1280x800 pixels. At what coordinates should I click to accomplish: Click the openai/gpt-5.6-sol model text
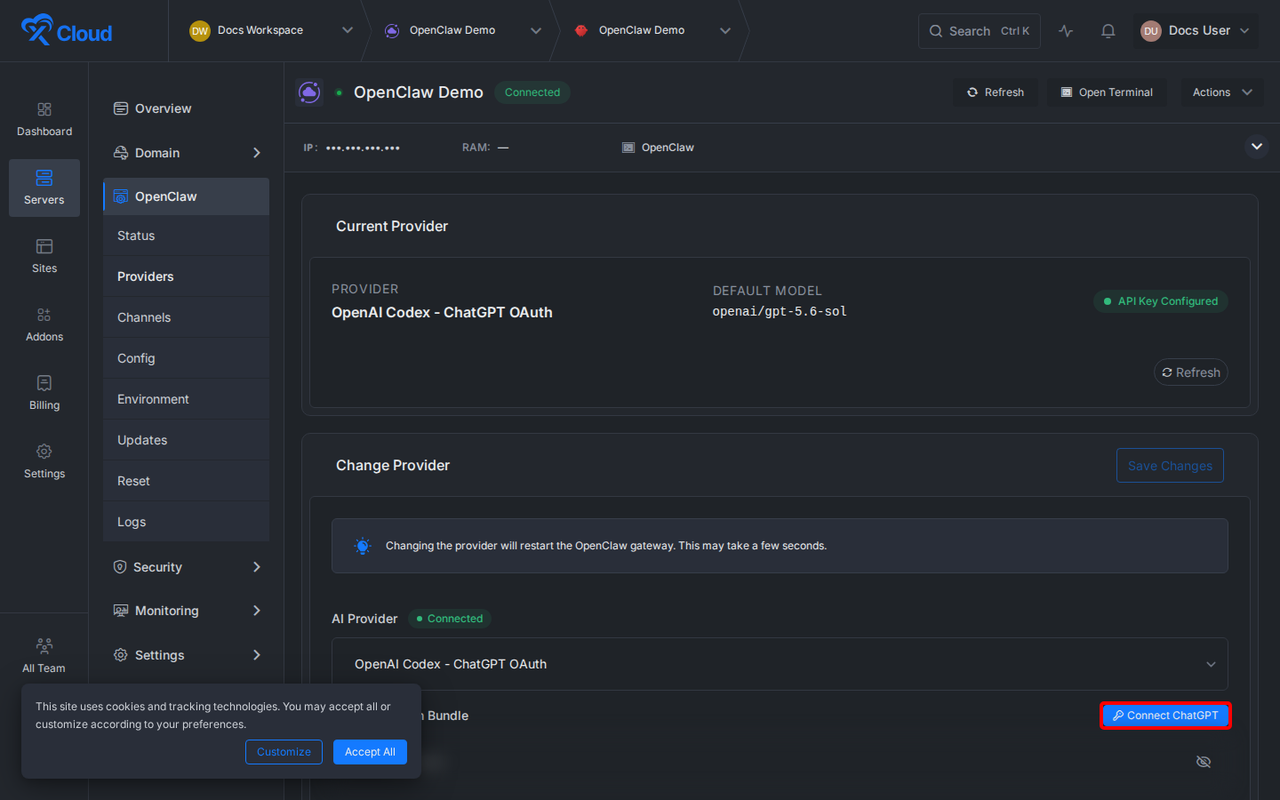[x=780, y=312]
